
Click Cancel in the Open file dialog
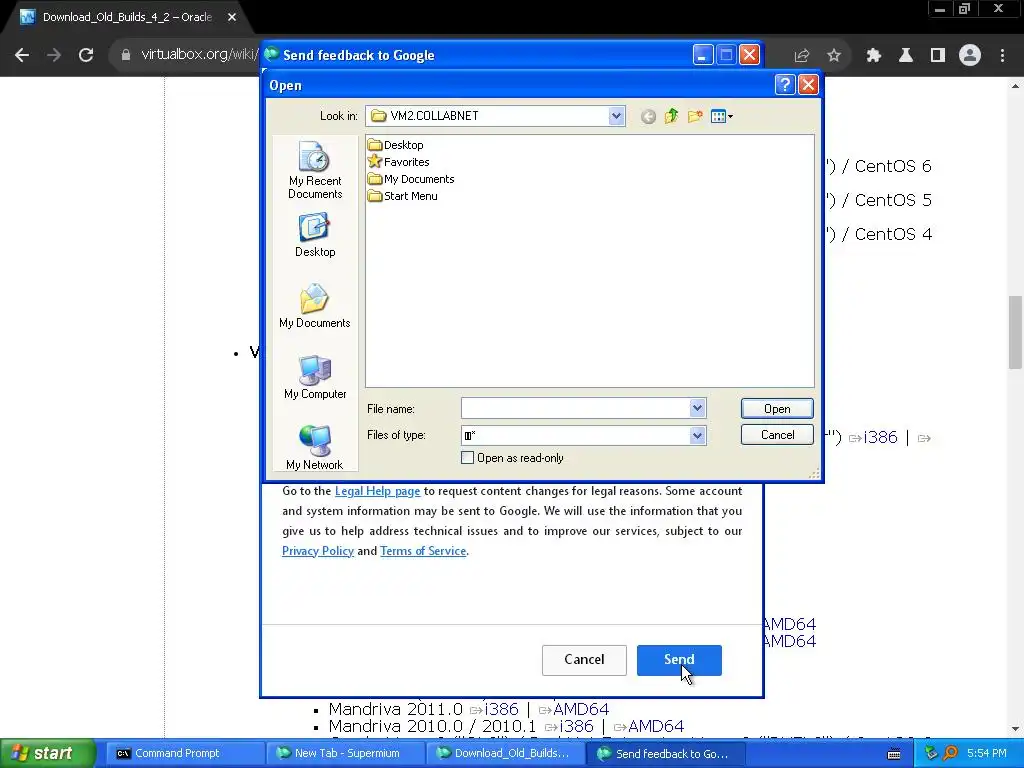[x=777, y=435]
